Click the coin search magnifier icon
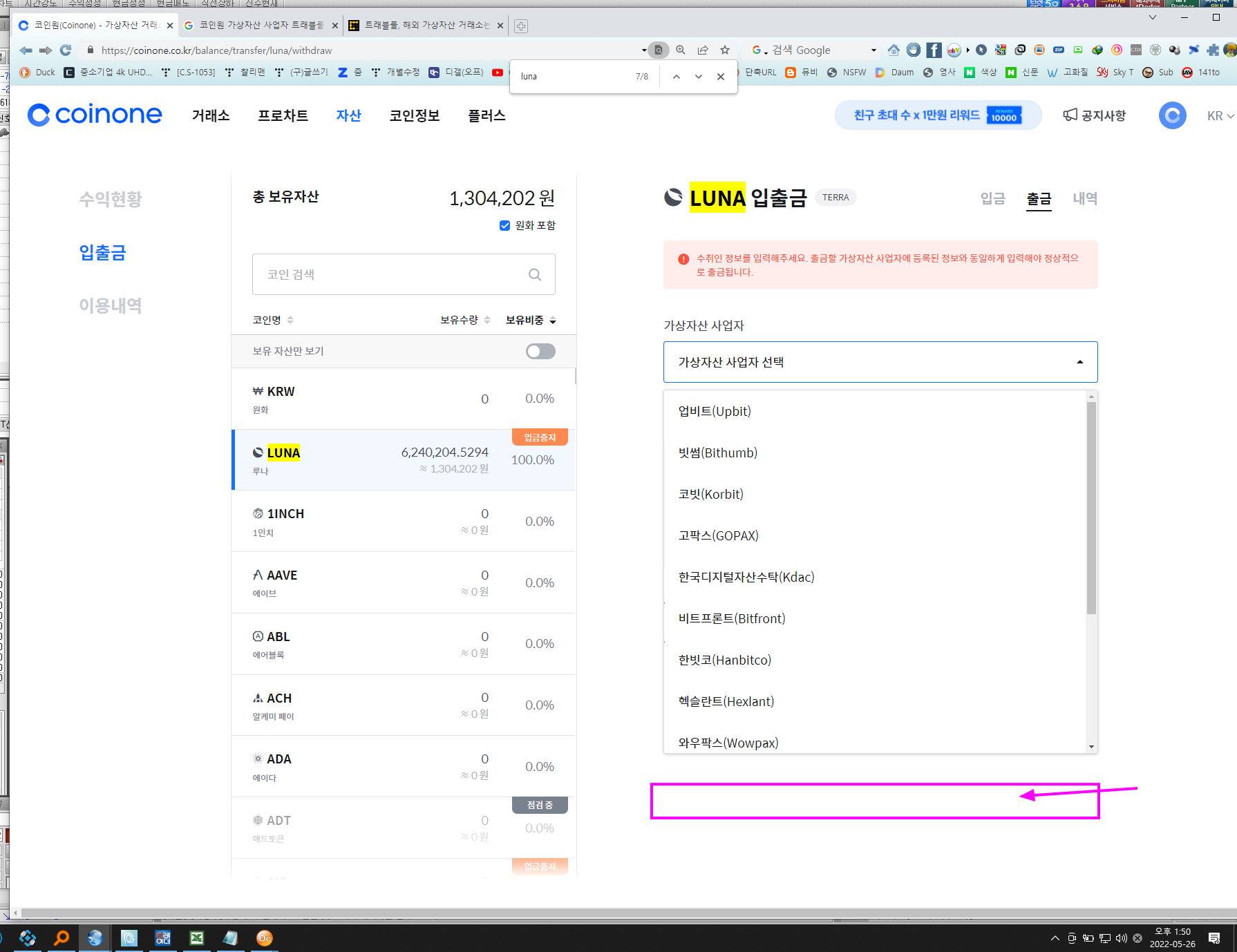The width and height of the screenshot is (1237, 952). point(535,274)
